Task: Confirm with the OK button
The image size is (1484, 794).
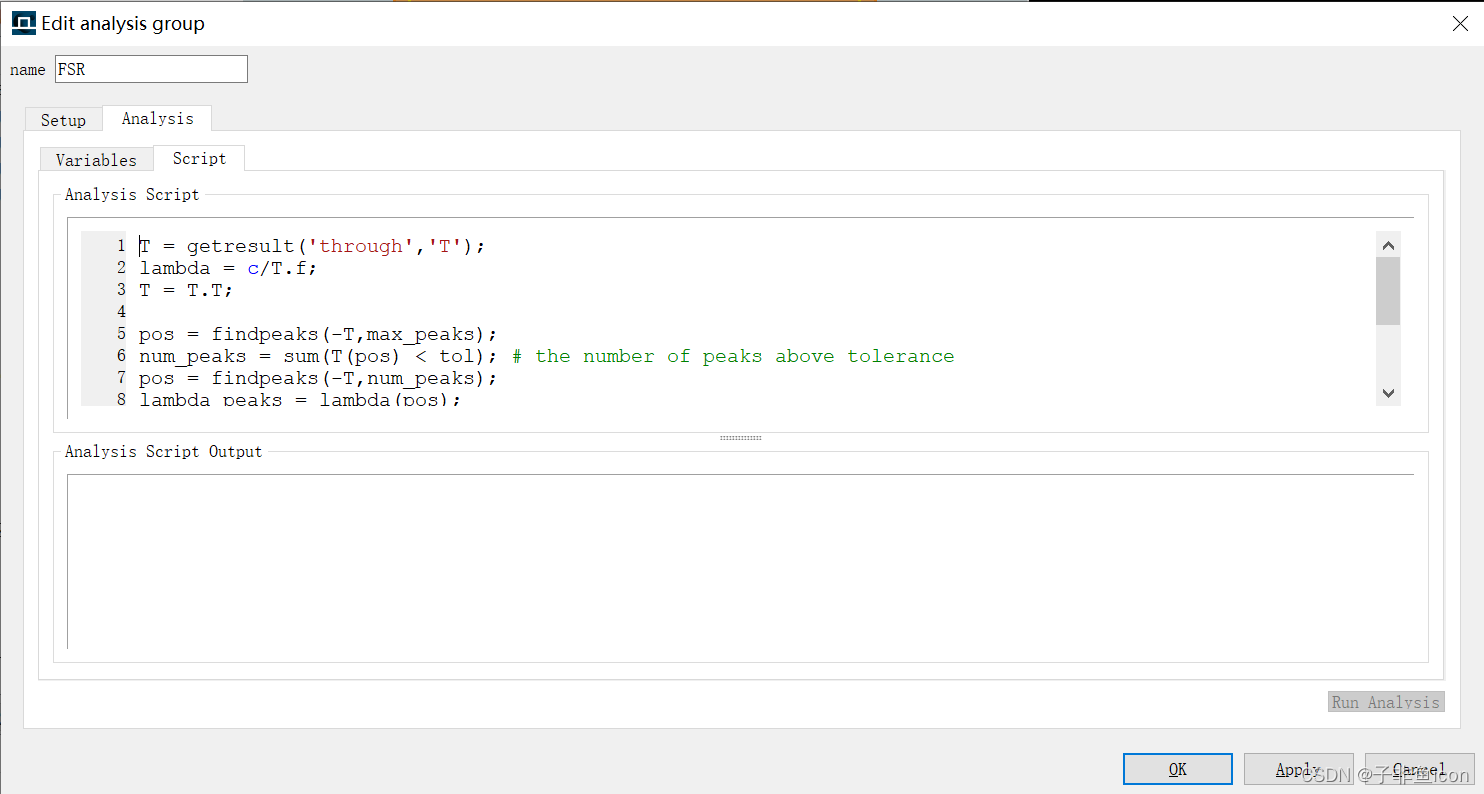Action: tap(1177, 769)
